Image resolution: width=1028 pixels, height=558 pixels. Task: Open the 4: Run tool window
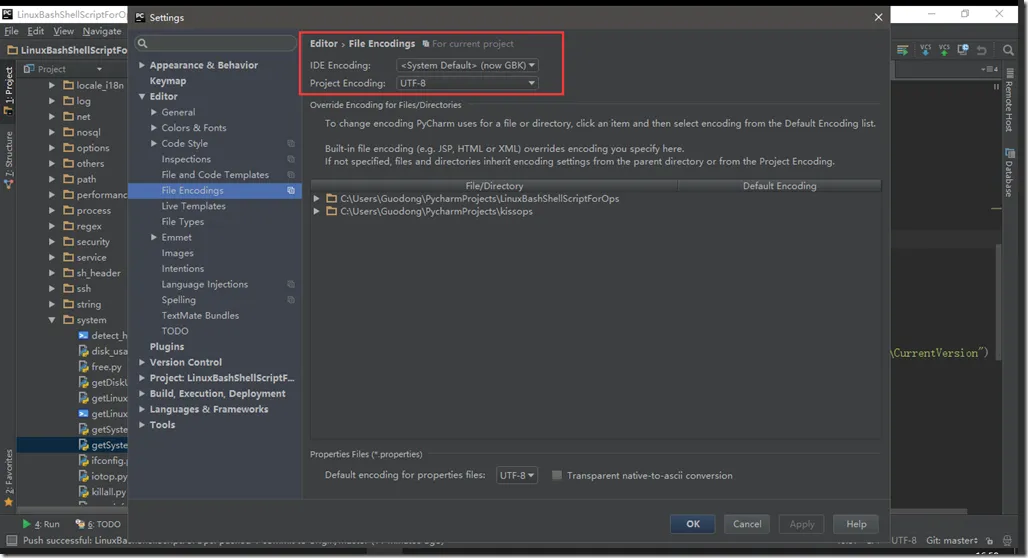point(41,524)
